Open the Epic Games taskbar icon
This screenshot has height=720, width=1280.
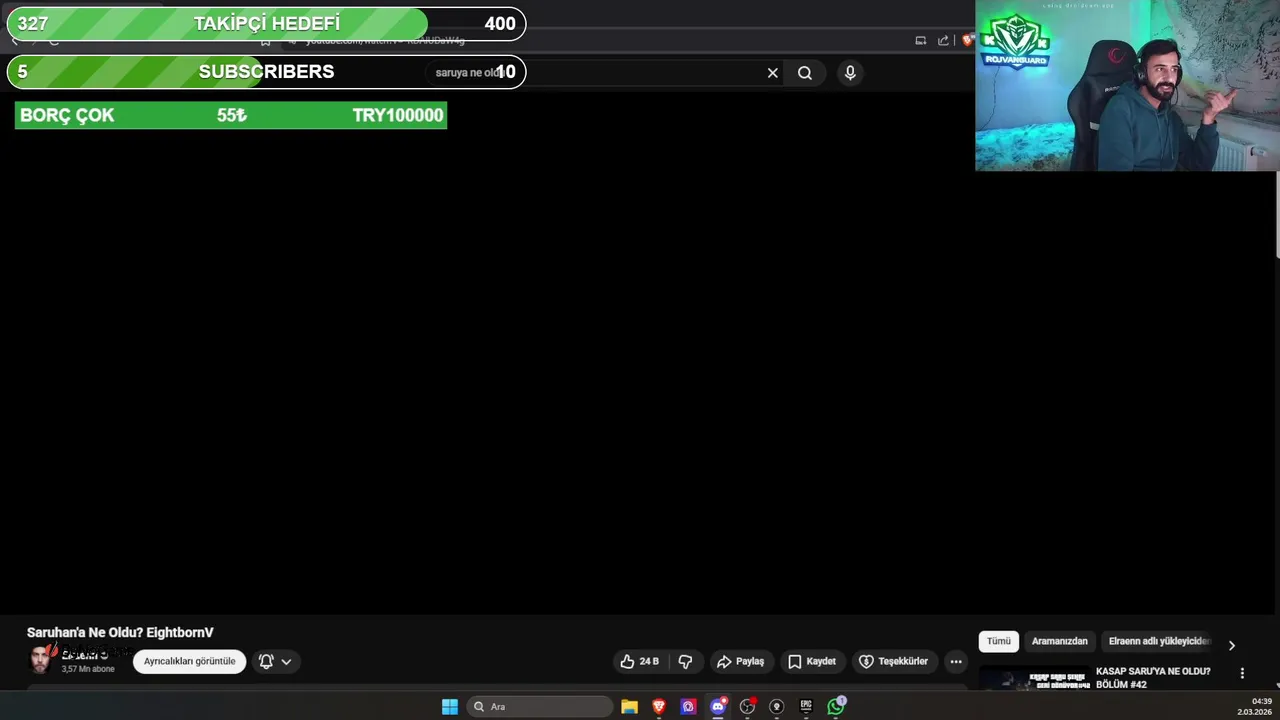(x=806, y=707)
